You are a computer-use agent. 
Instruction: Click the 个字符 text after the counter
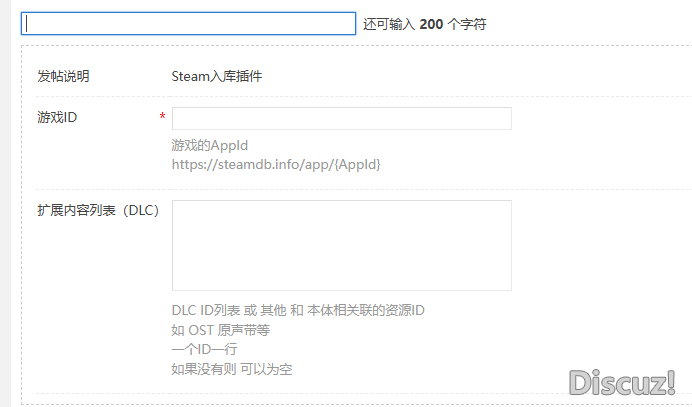coord(467,23)
